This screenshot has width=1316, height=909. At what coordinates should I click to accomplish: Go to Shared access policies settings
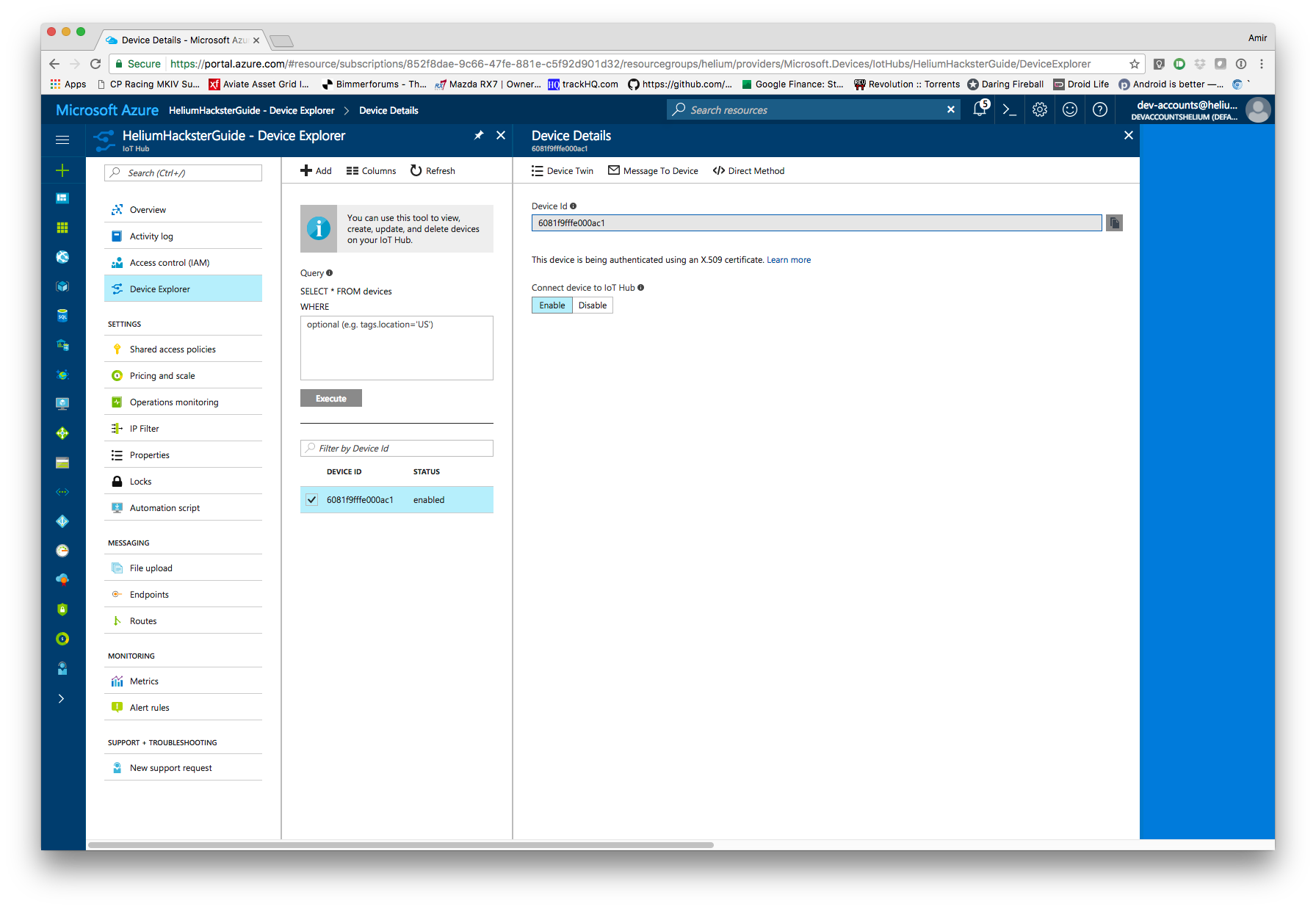pyautogui.click(x=172, y=349)
